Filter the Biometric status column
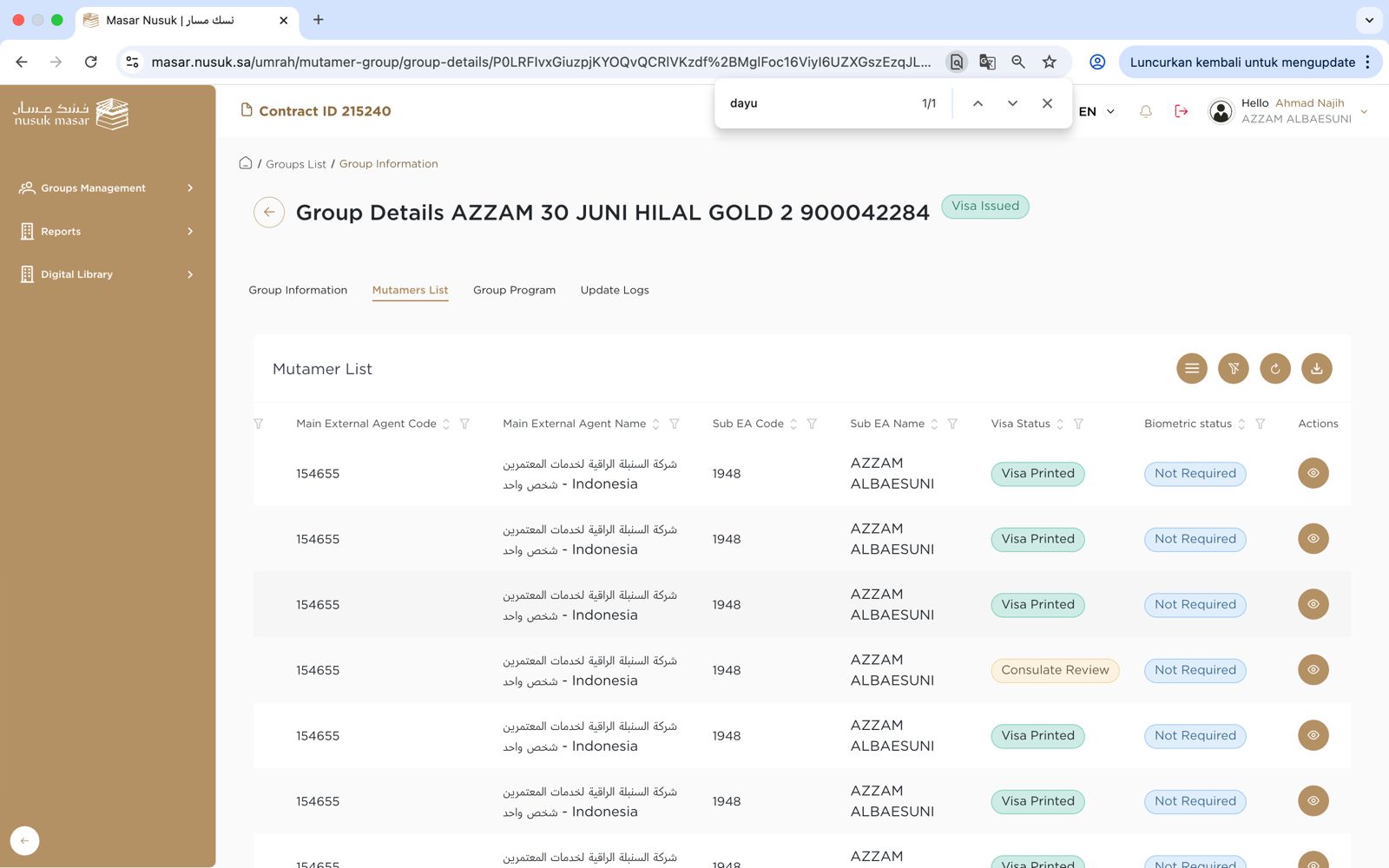This screenshot has height=868, width=1389. tap(1260, 424)
